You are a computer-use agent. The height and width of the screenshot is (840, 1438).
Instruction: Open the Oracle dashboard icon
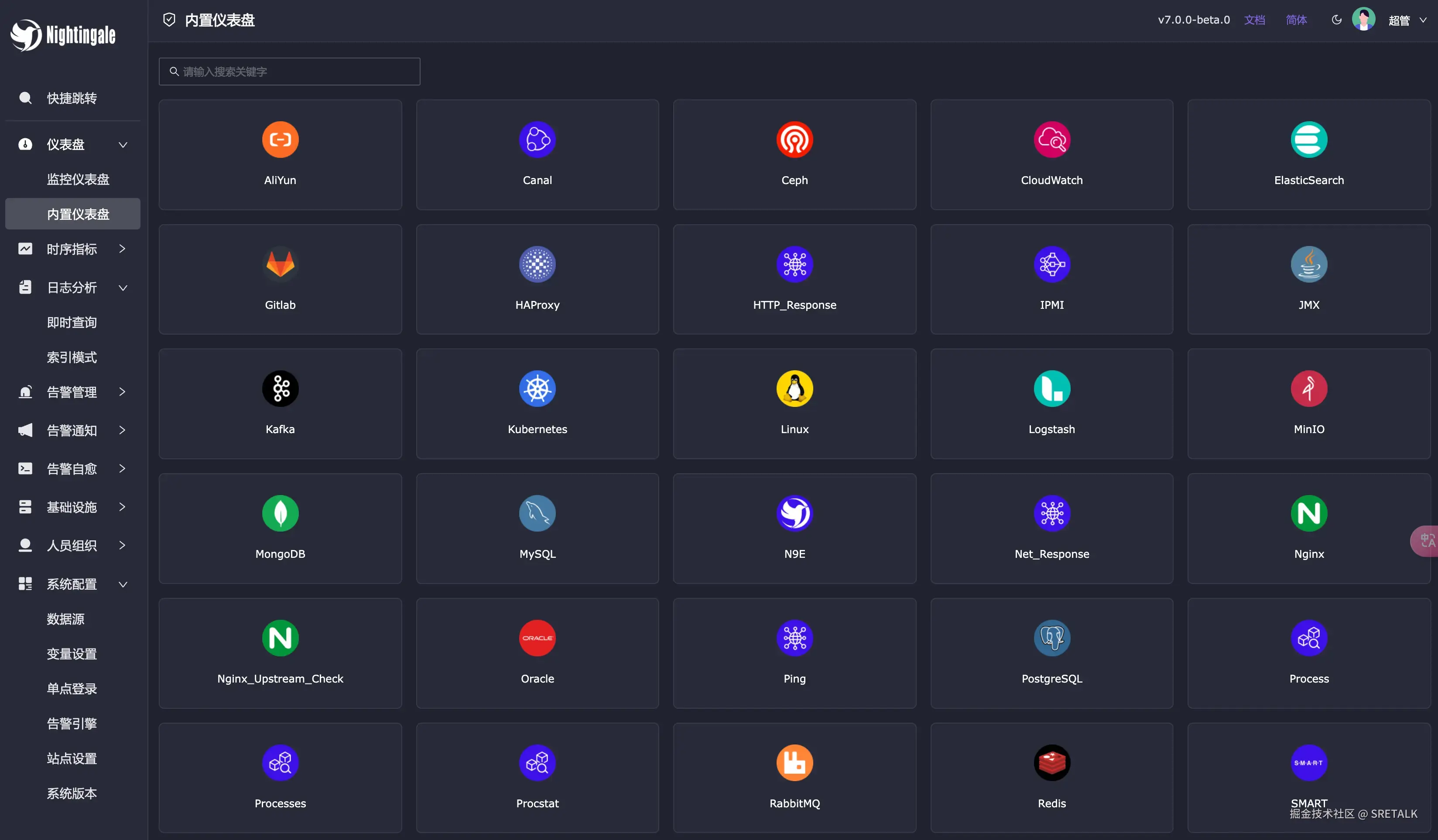pyautogui.click(x=537, y=638)
